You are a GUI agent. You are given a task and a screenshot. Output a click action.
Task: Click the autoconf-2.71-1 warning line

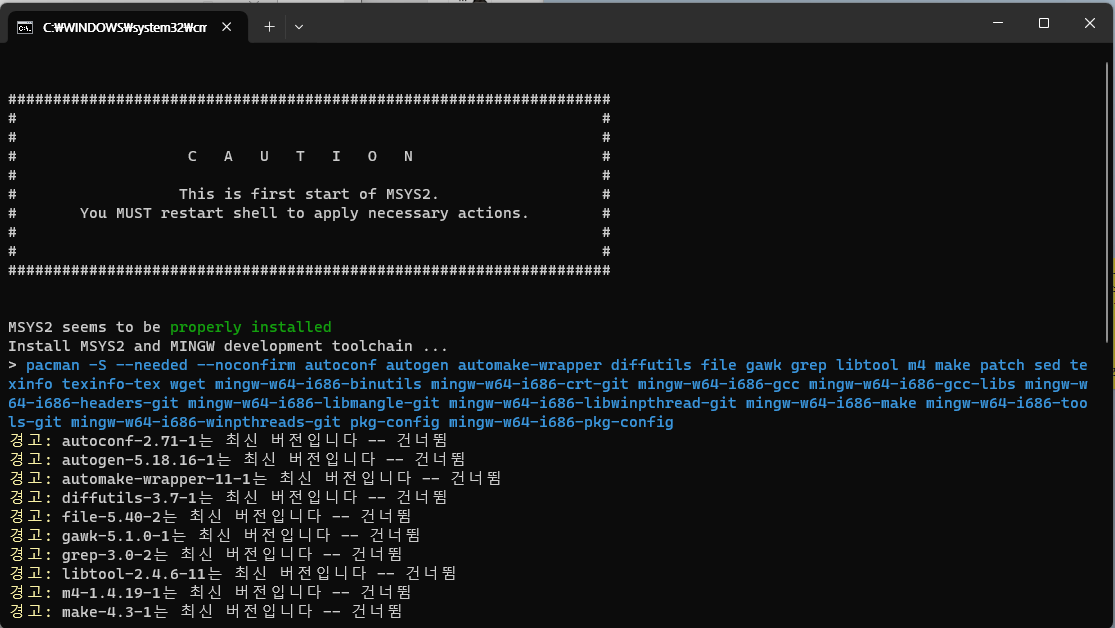228,441
